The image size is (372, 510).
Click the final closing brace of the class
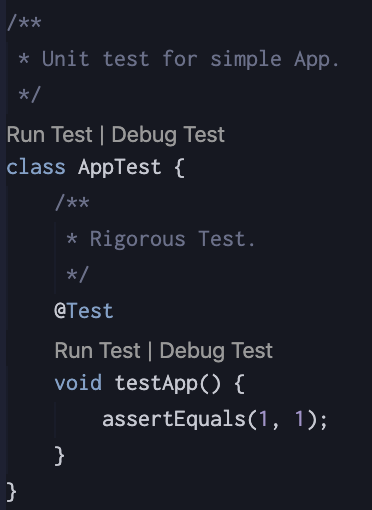click(11, 492)
